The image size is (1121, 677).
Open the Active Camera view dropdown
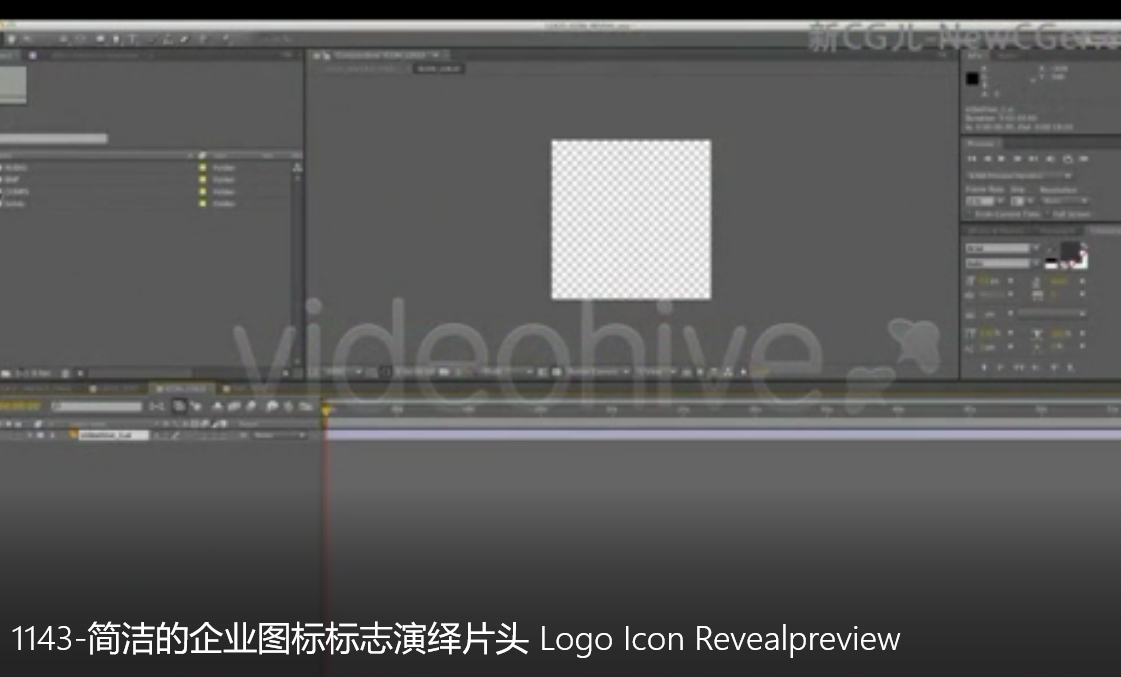[x=598, y=372]
